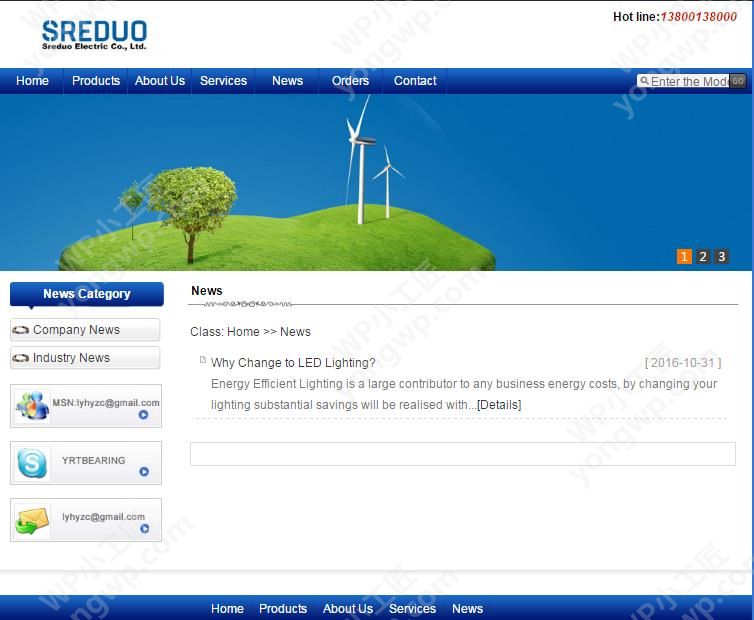This screenshot has width=754, height=620.
Task: Click the 'Enter the Model' search field
Action: point(688,82)
